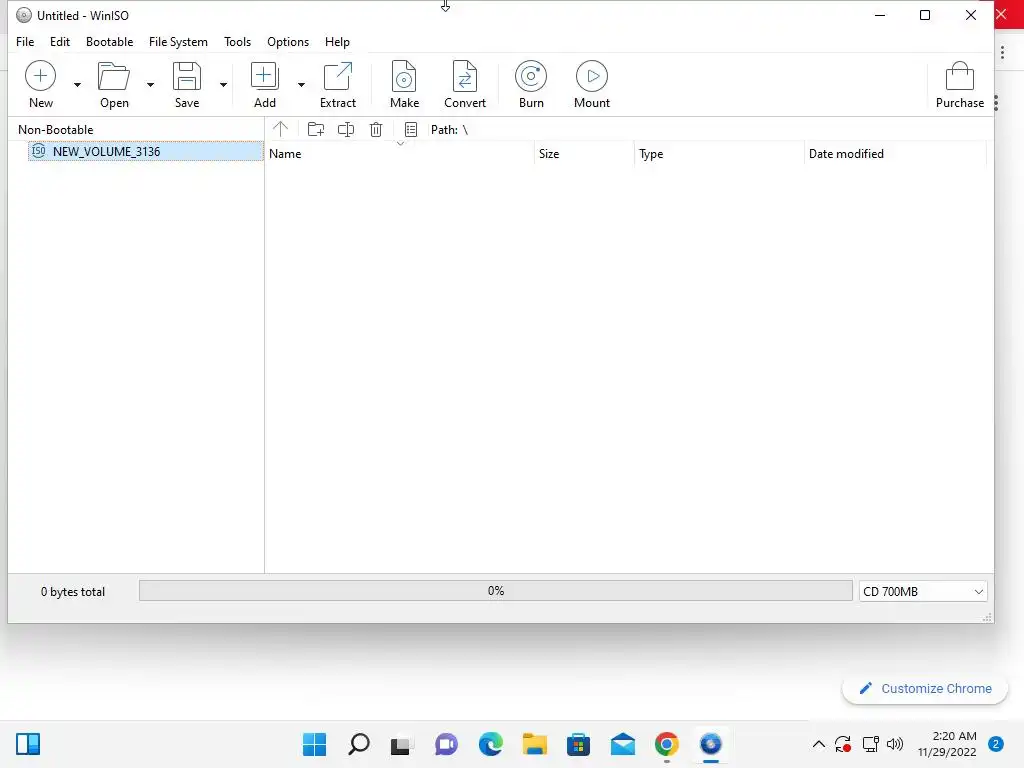Open Chat app from the taskbar

pos(447,744)
